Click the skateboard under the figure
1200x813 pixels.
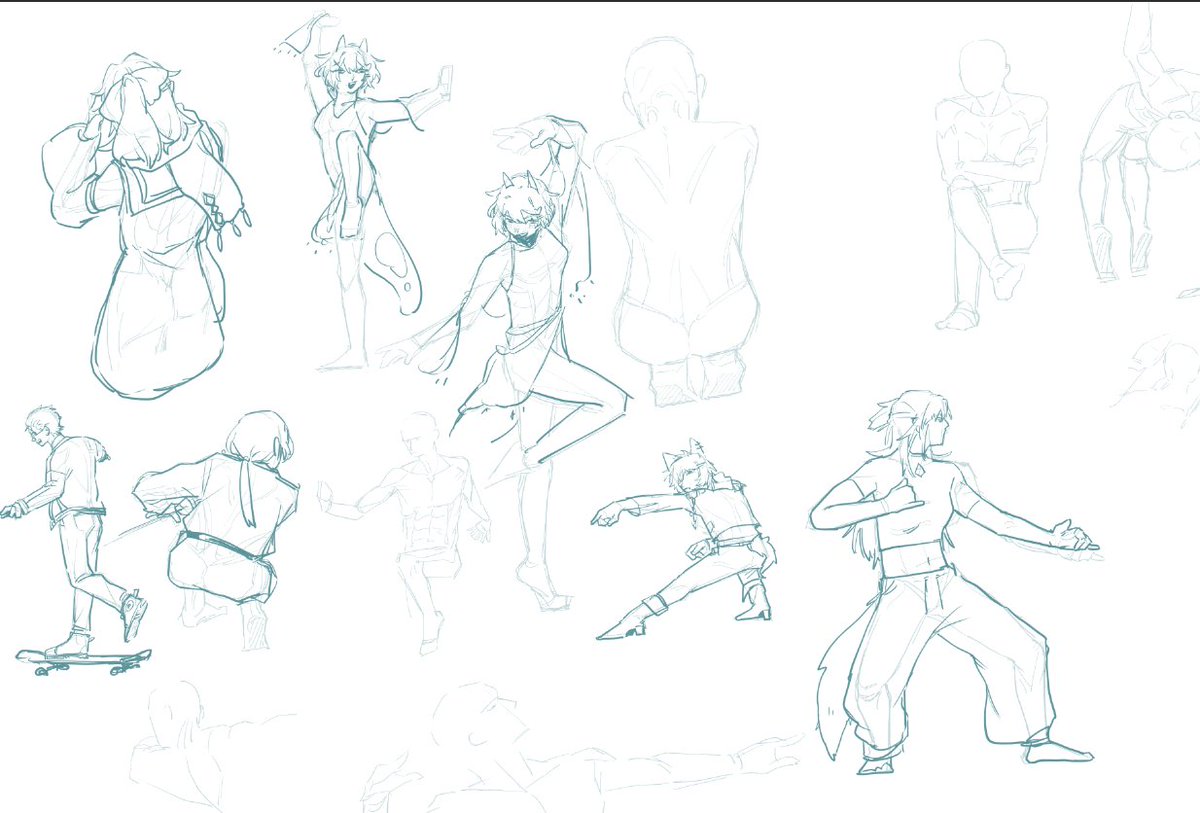83,661
